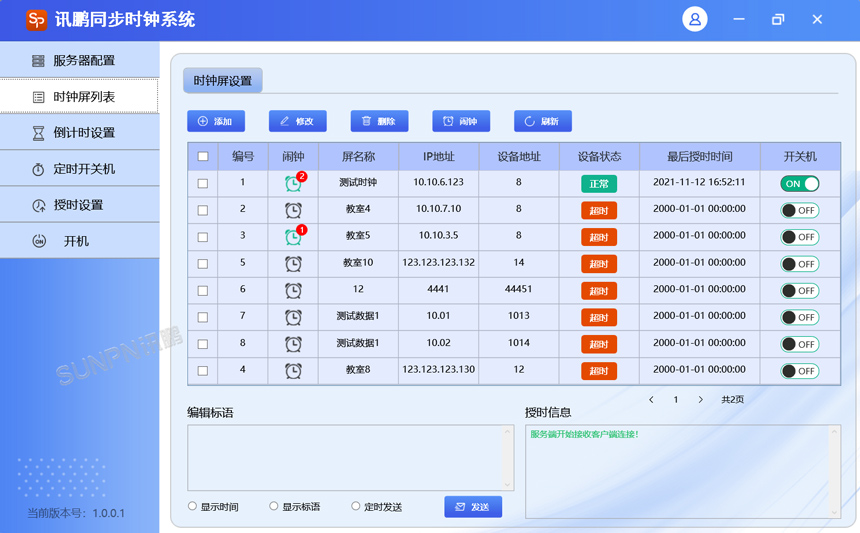Click the alarm clock icon for 教室8

293,371
